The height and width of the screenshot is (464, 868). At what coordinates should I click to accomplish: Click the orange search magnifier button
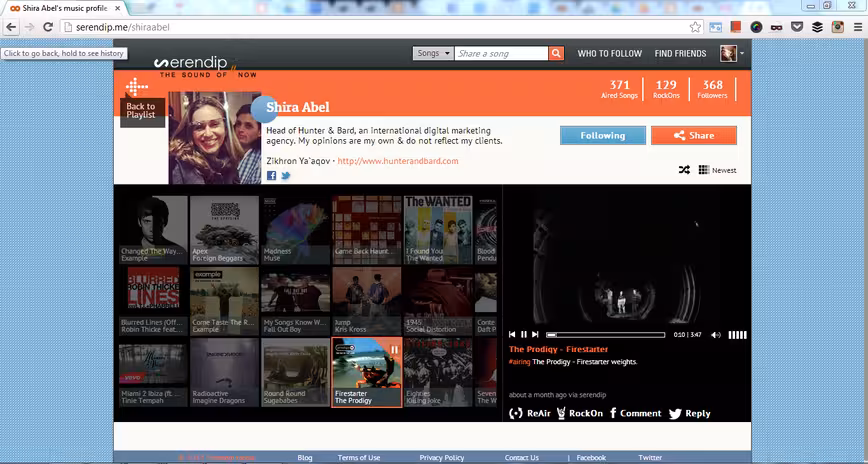(x=556, y=53)
